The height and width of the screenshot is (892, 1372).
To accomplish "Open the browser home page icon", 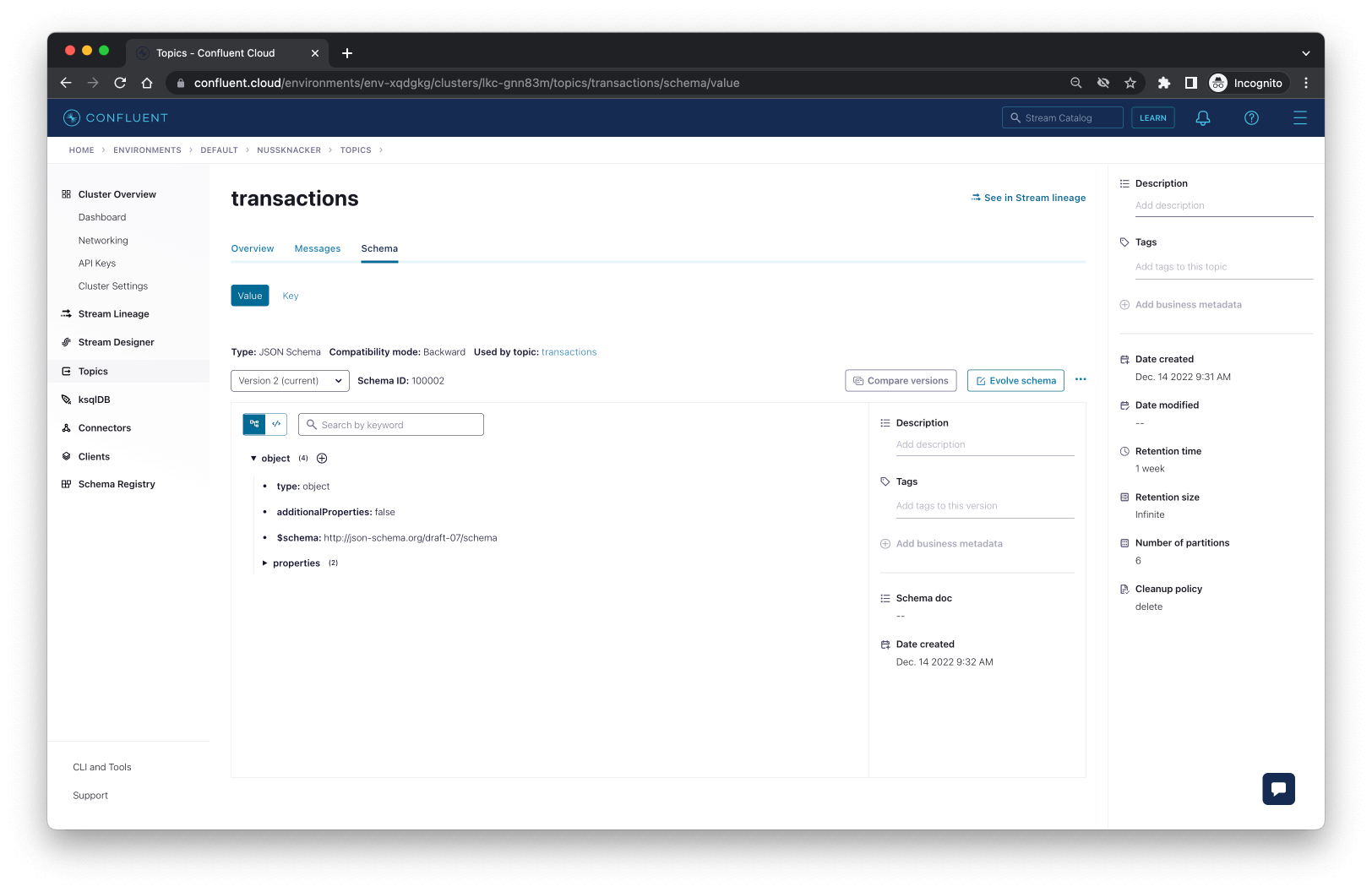I will click(x=147, y=83).
